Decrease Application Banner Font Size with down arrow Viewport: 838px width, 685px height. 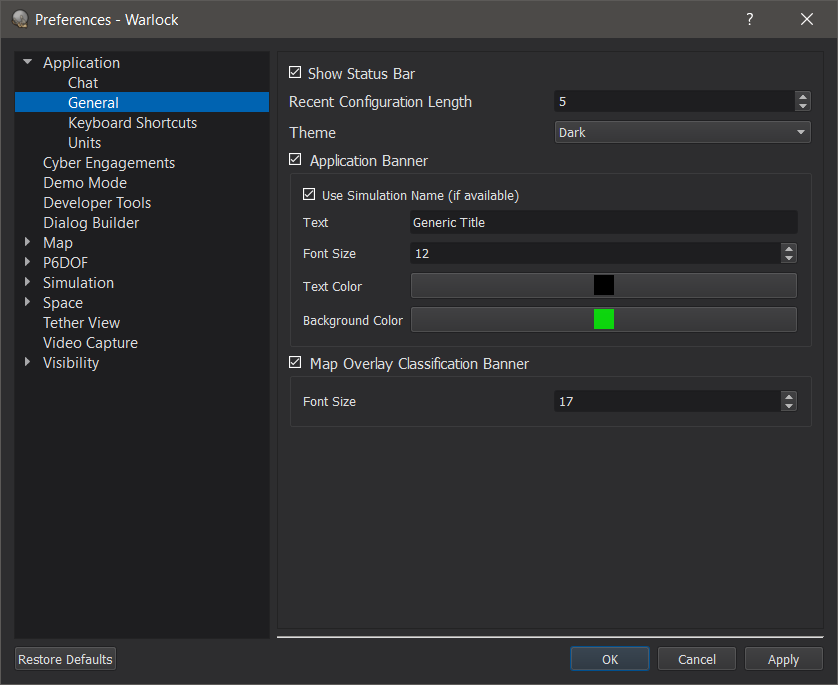tap(788, 258)
